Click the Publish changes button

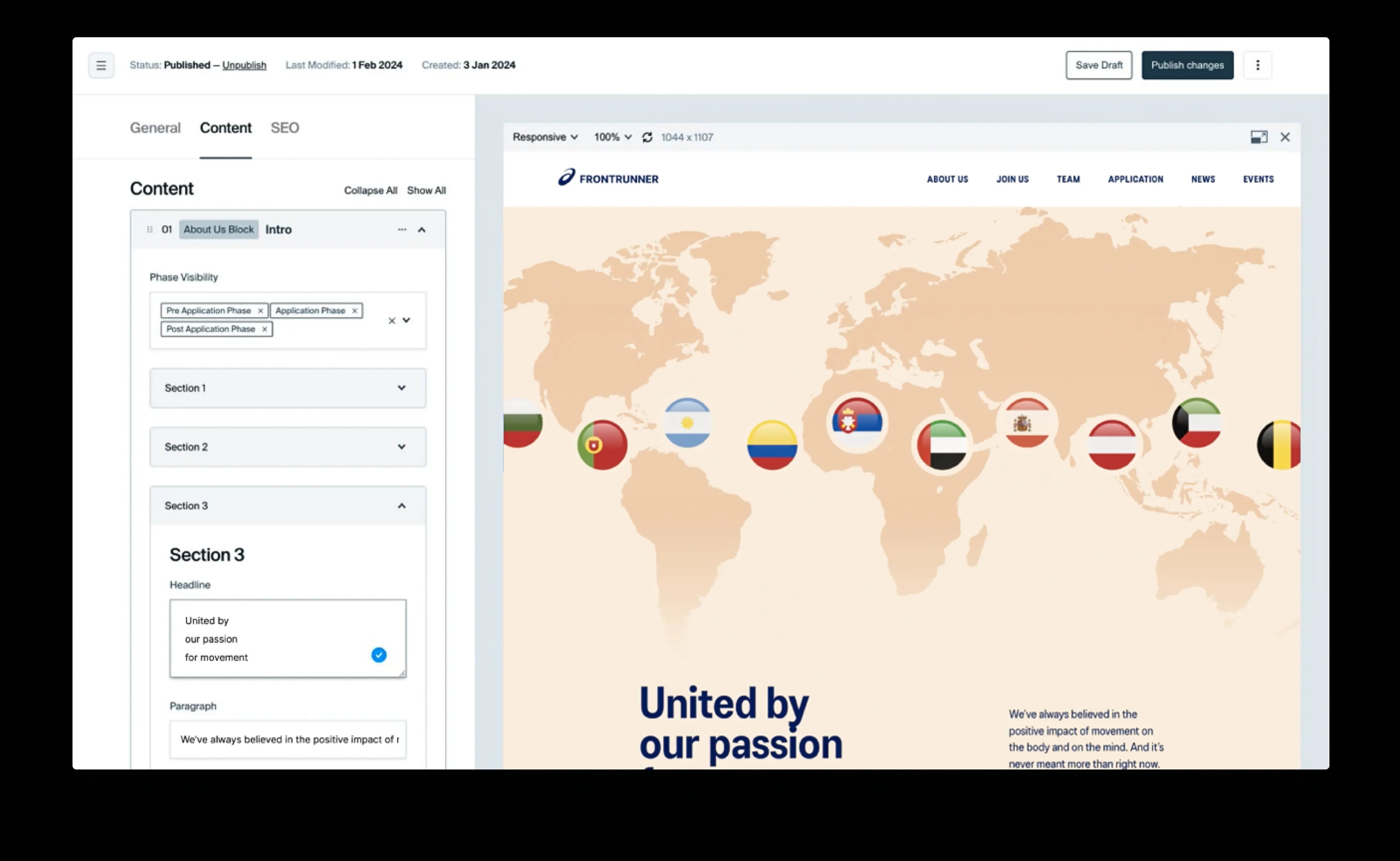click(x=1187, y=65)
